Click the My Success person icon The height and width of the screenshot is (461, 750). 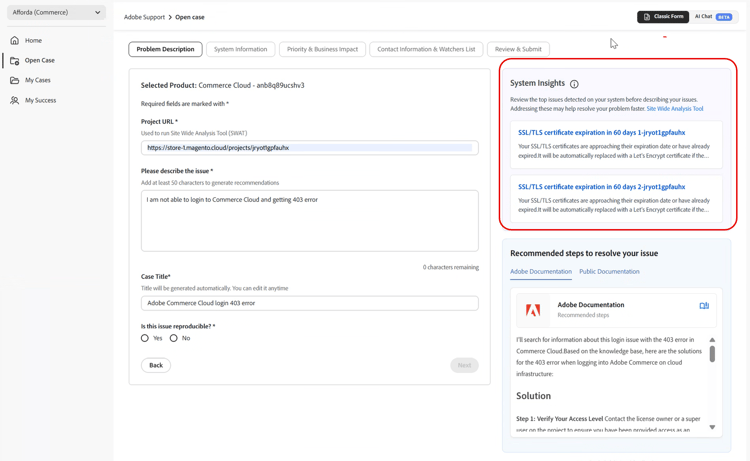pos(15,100)
